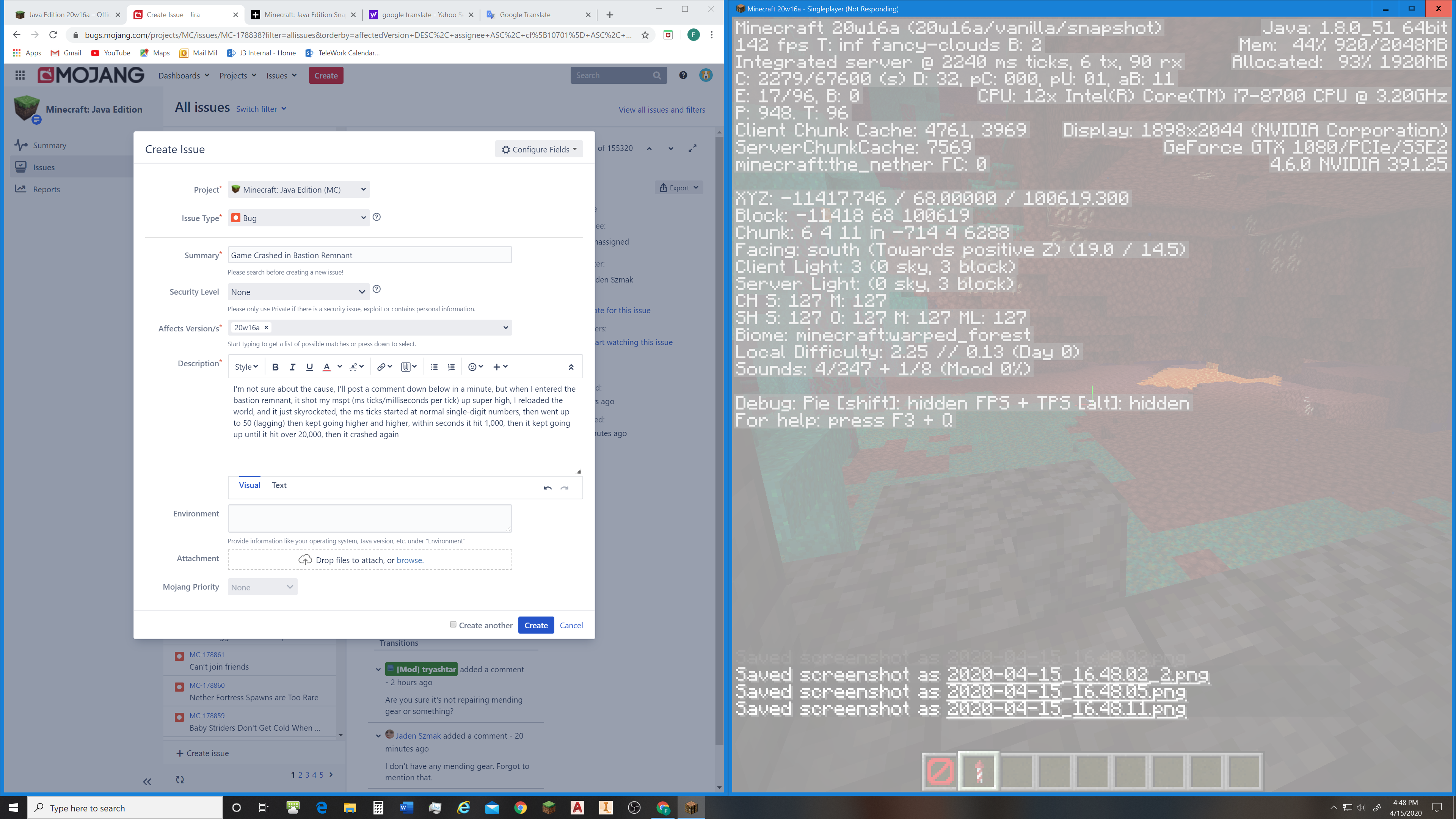Click the undo arrow in editor
This screenshot has width=1456, height=819.
tap(547, 488)
